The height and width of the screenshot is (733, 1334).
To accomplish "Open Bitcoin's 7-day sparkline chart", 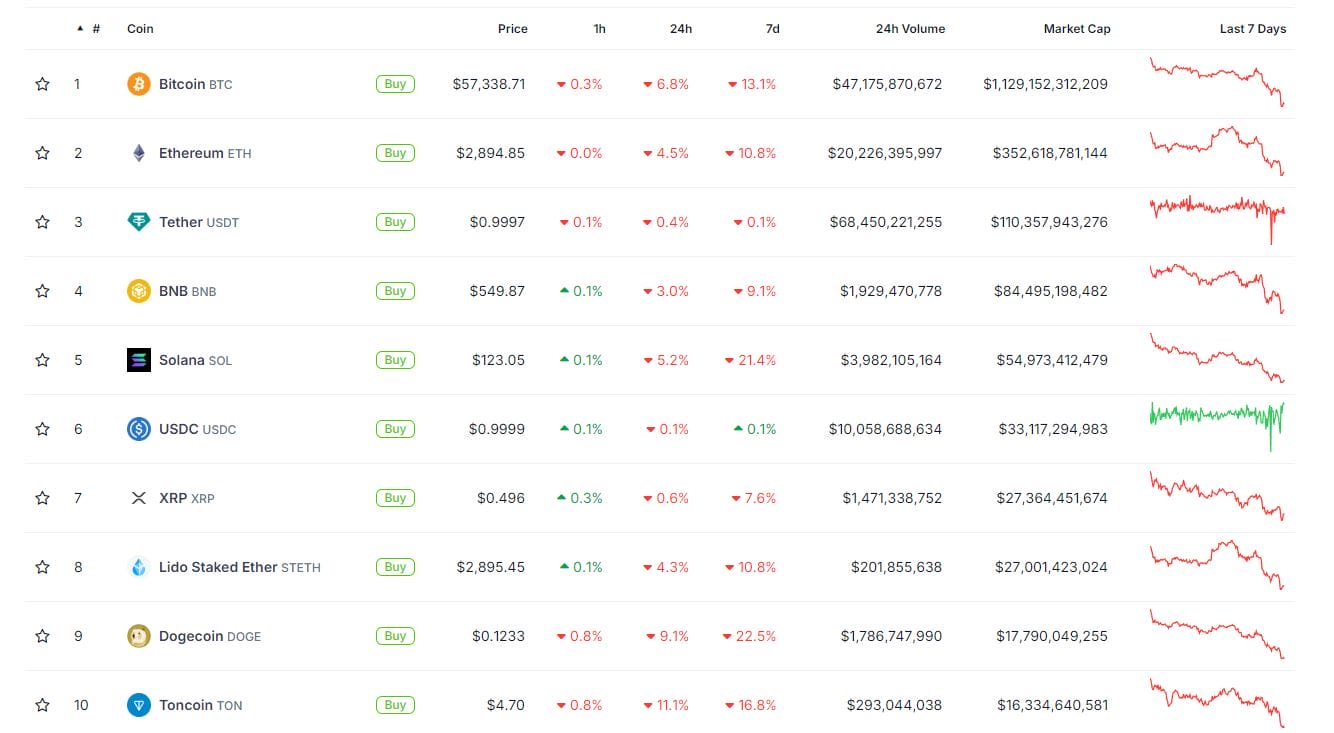I will 1218,82.
